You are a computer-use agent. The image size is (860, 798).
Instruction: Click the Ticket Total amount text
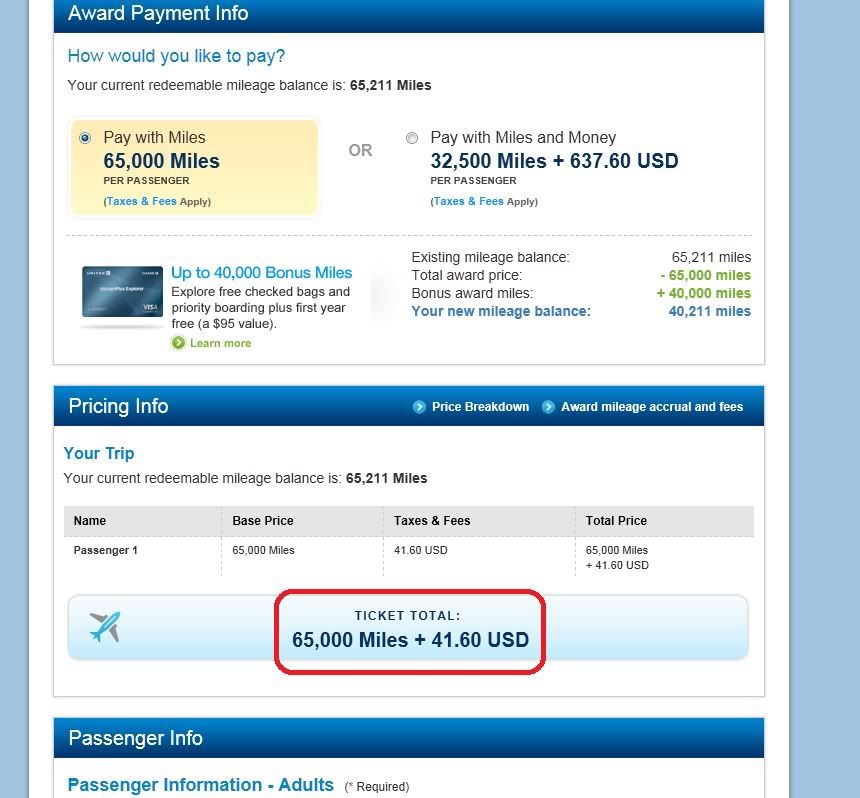[x=410, y=639]
